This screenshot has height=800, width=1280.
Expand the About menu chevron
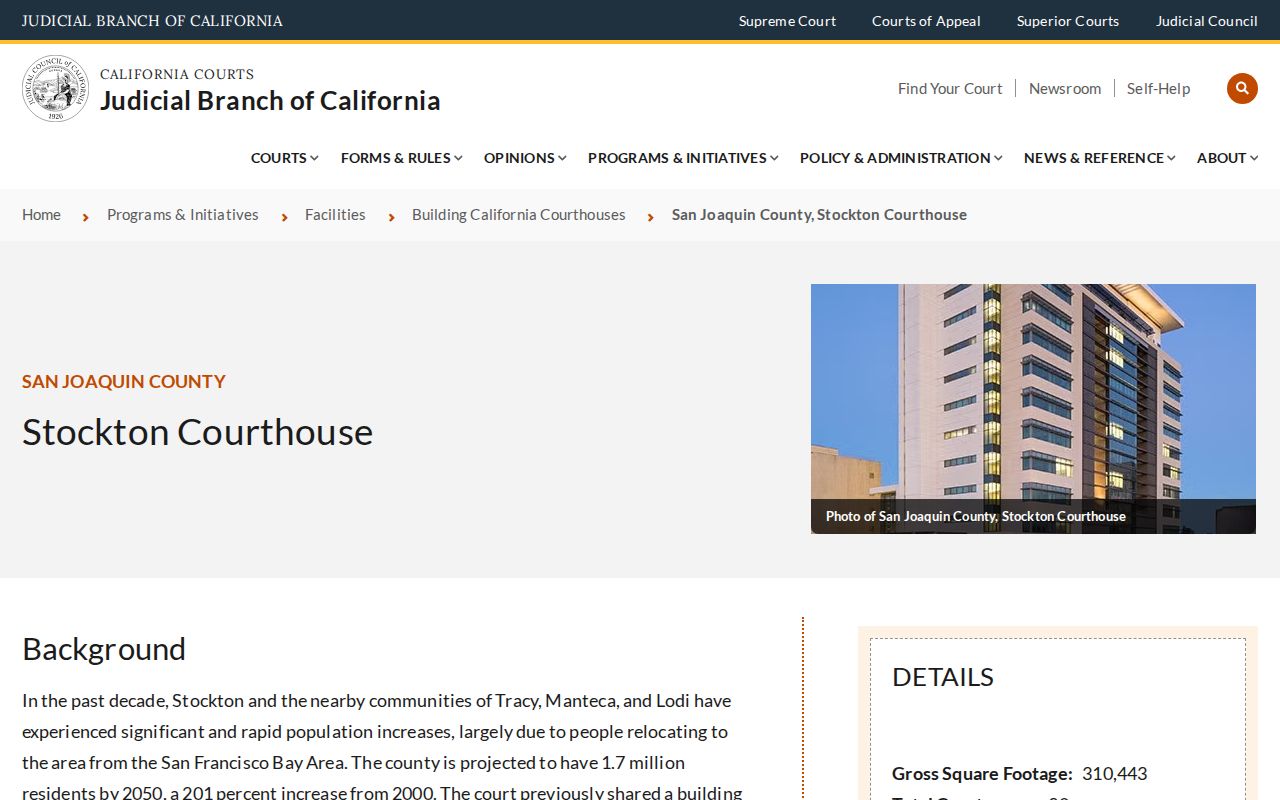click(1254, 158)
